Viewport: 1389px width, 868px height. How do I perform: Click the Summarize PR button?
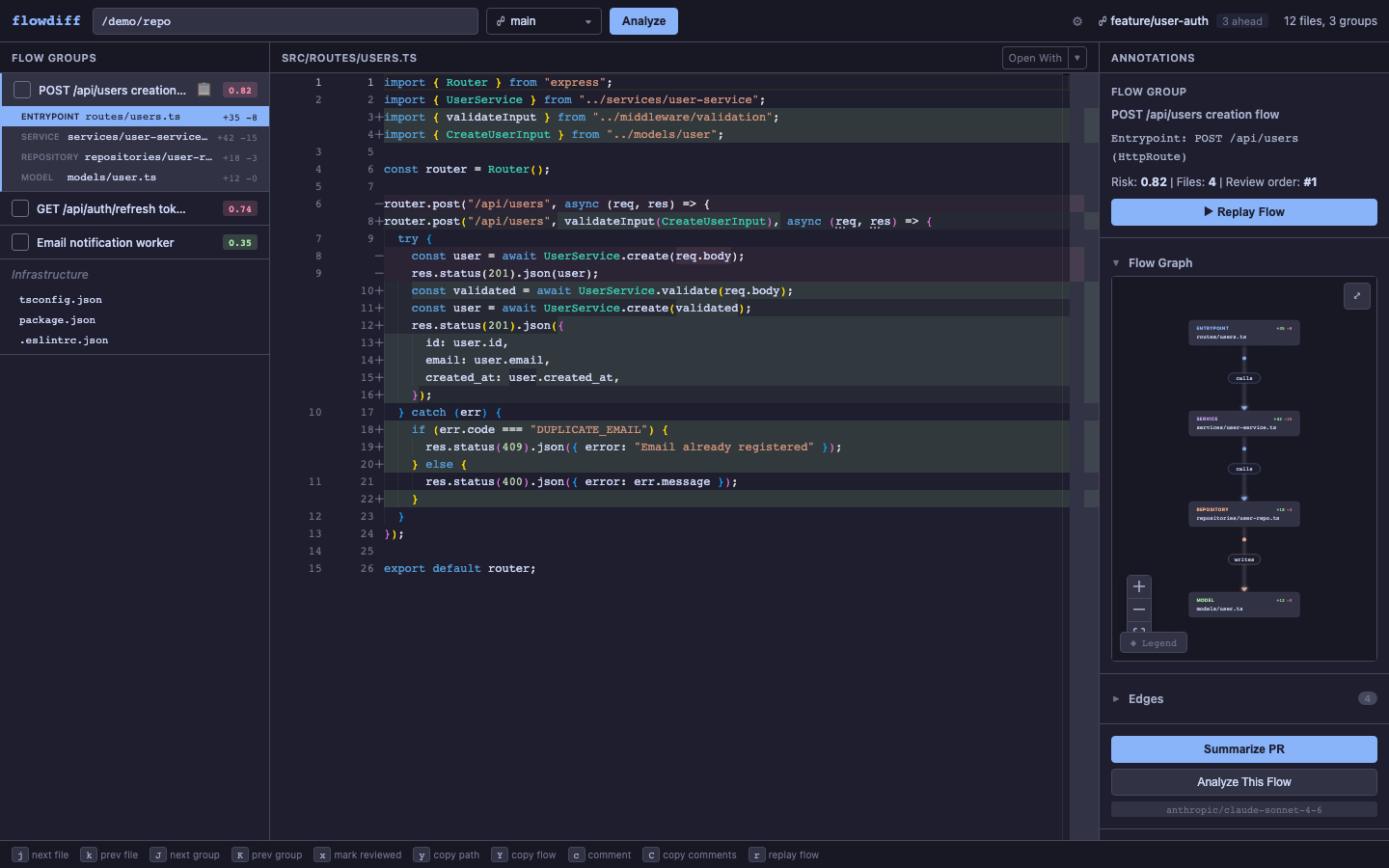coord(1244,749)
